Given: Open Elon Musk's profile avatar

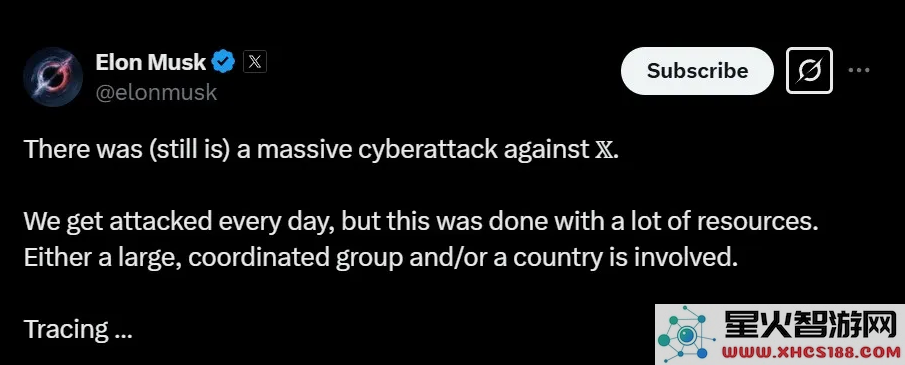Looking at the screenshot, I should (x=53, y=77).
